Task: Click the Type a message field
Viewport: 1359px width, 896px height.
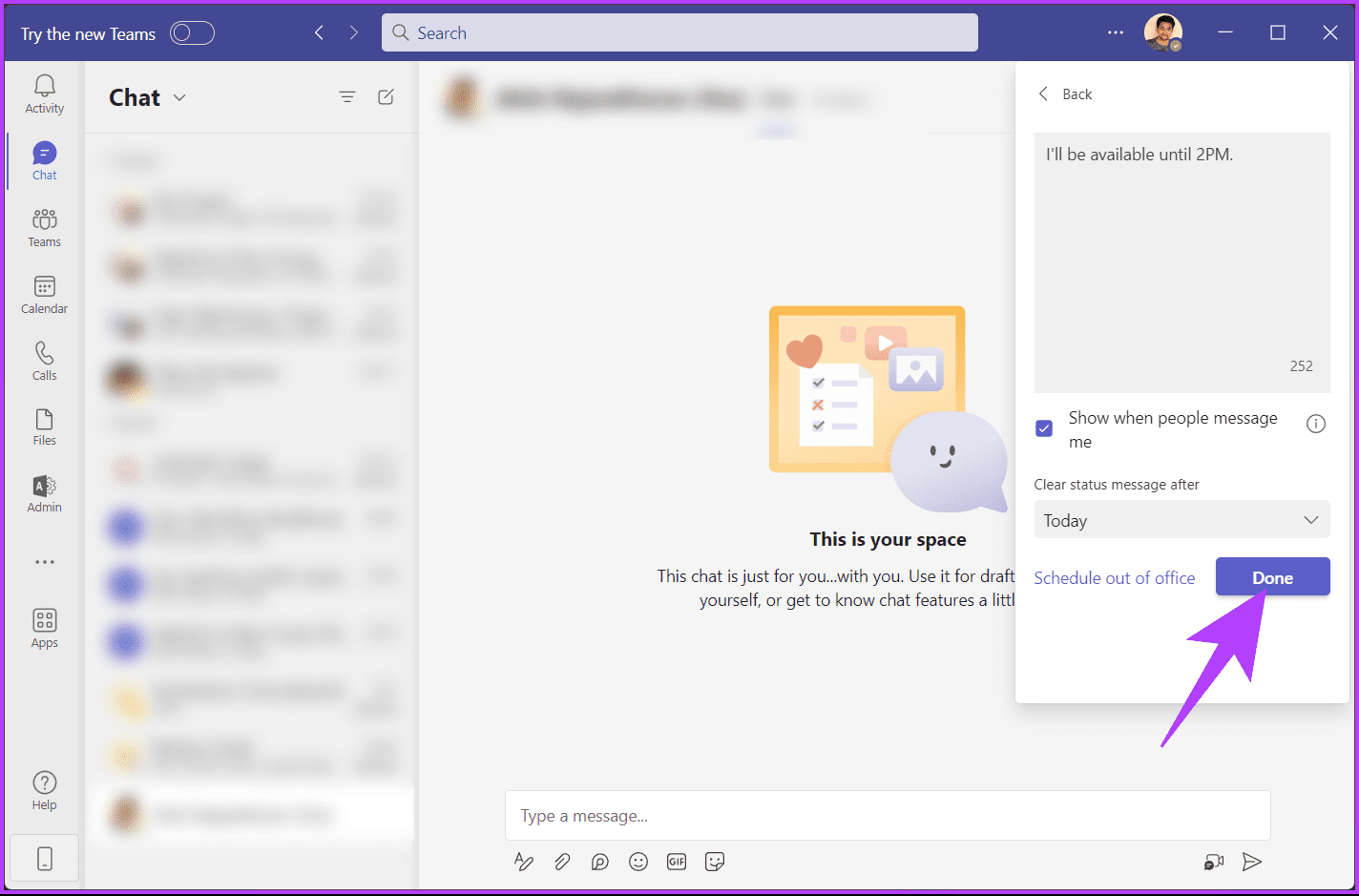Action: point(888,816)
